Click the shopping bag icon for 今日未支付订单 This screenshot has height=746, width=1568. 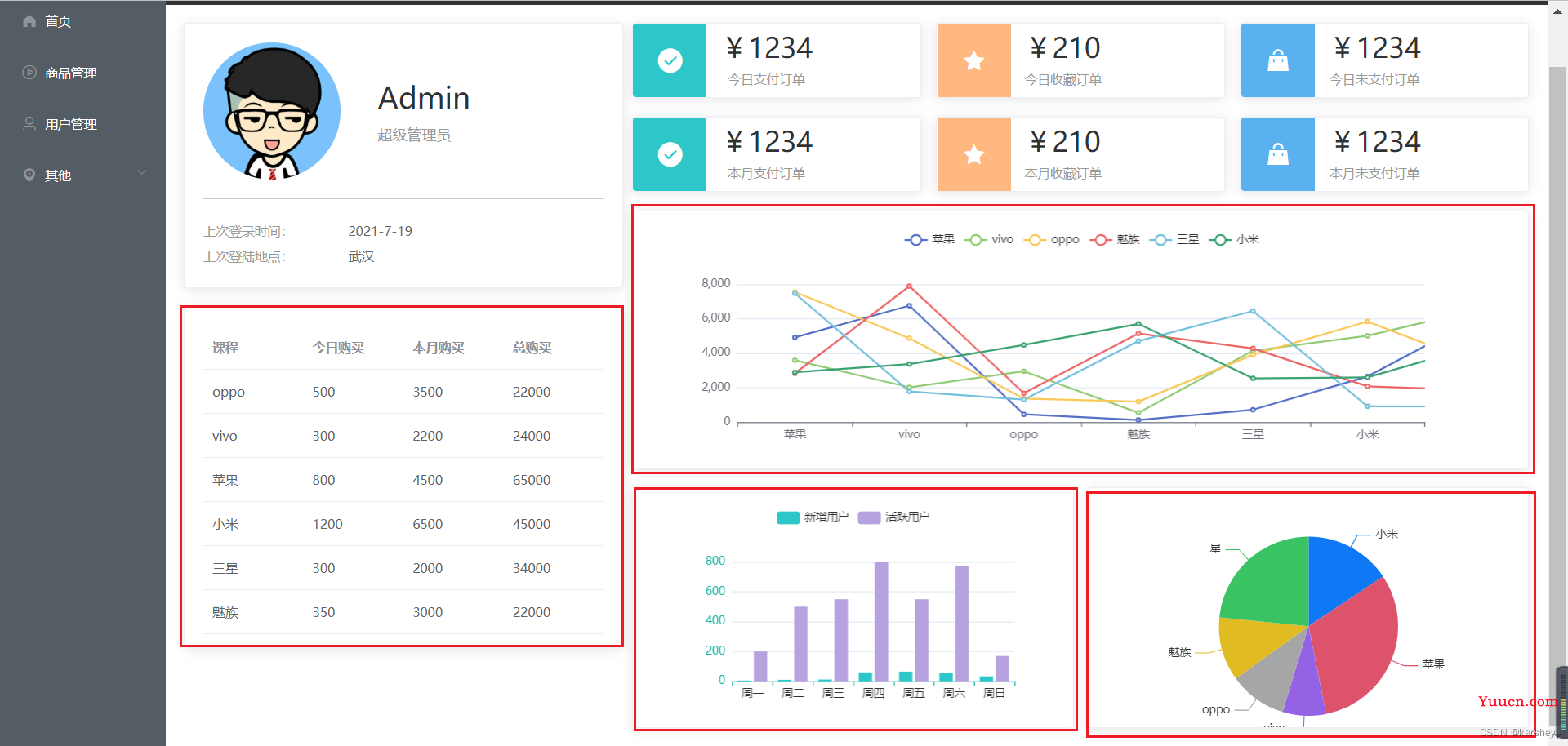pyautogui.click(x=1277, y=60)
